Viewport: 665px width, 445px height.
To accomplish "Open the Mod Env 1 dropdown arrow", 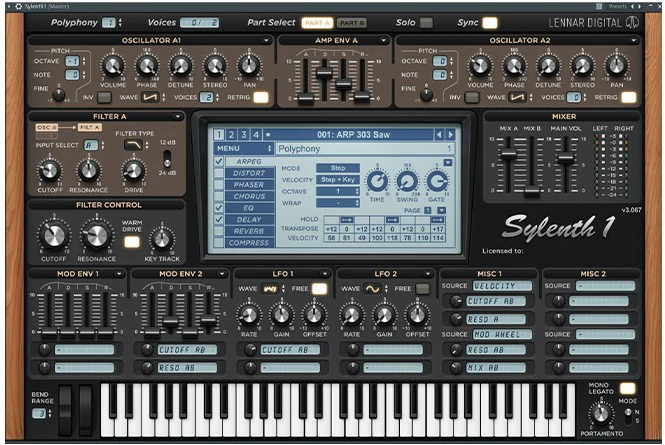I will point(119,274).
